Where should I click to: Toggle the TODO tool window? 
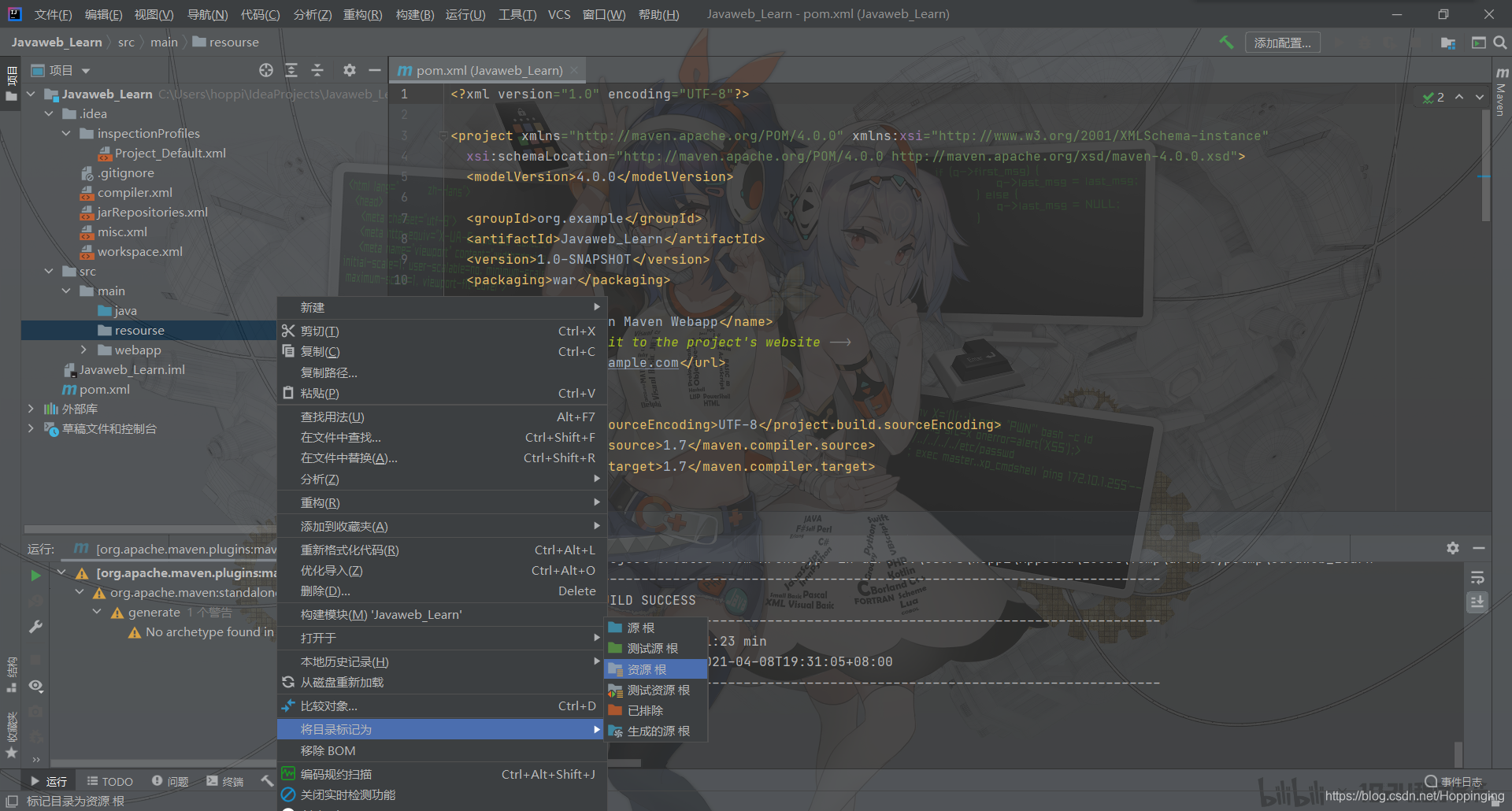[109, 781]
